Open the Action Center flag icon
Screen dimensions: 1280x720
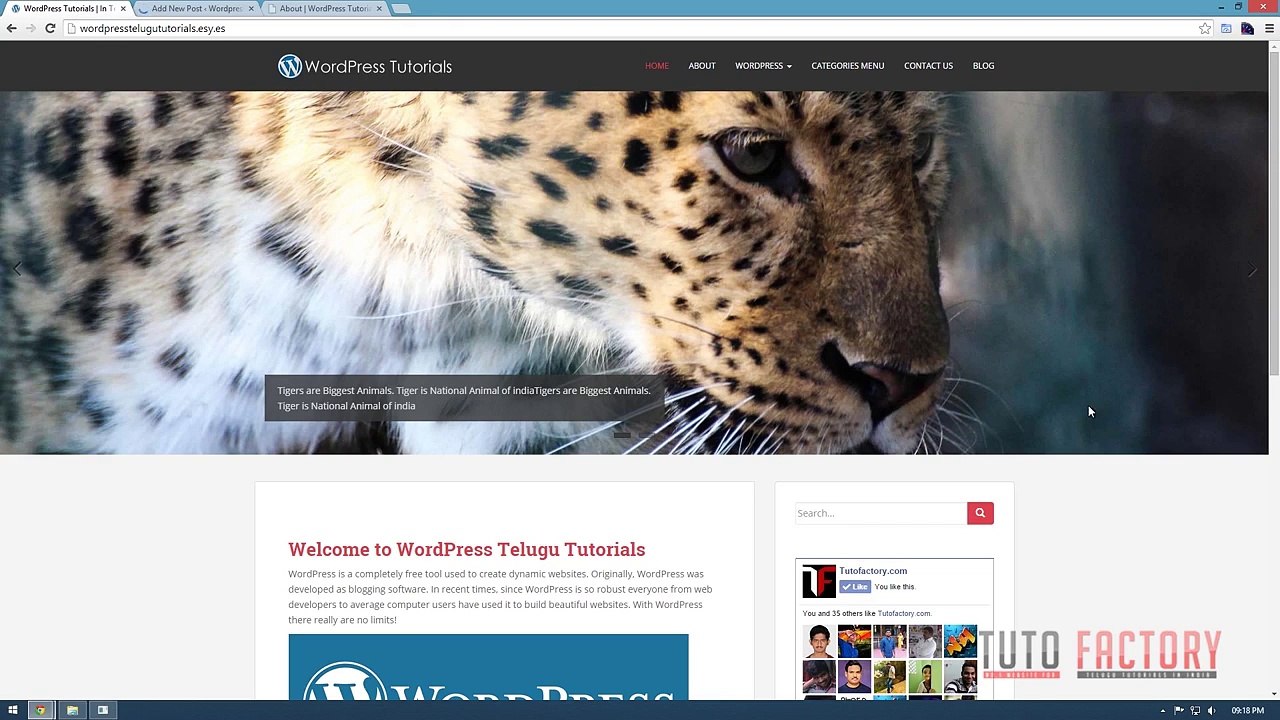tap(1179, 710)
